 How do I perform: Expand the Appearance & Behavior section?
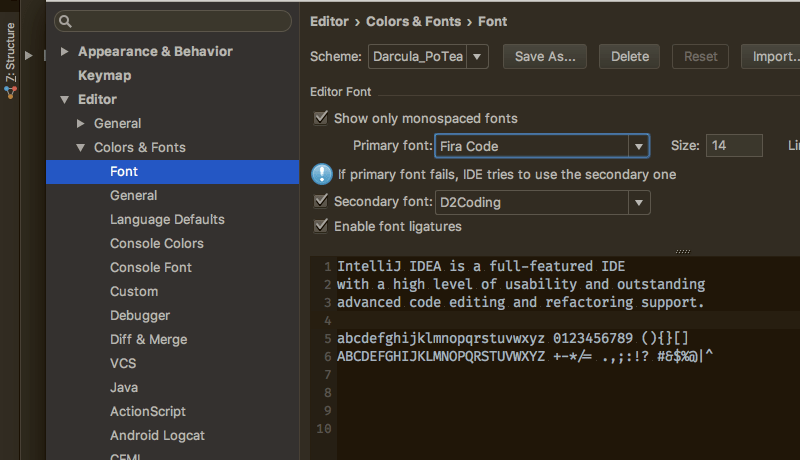coord(65,52)
